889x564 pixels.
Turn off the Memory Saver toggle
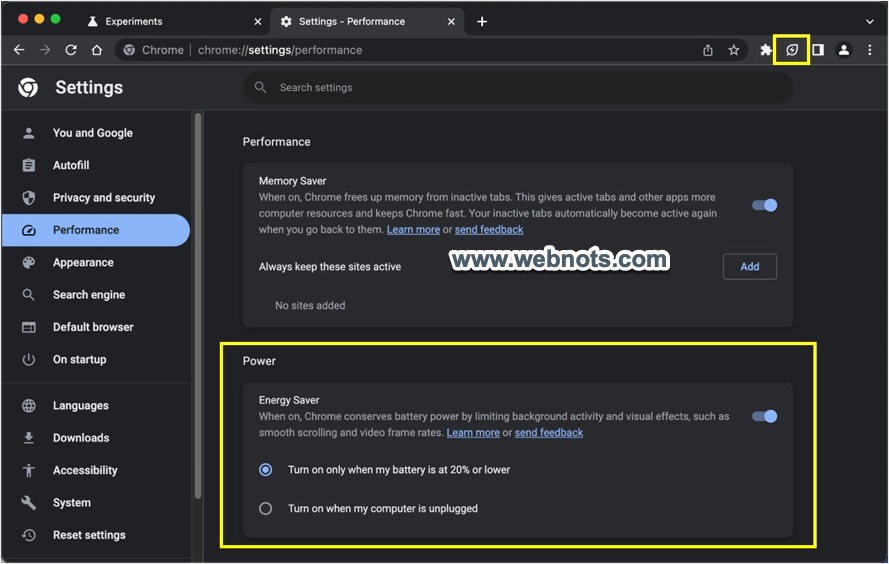pyautogui.click(x=765, y=205)
